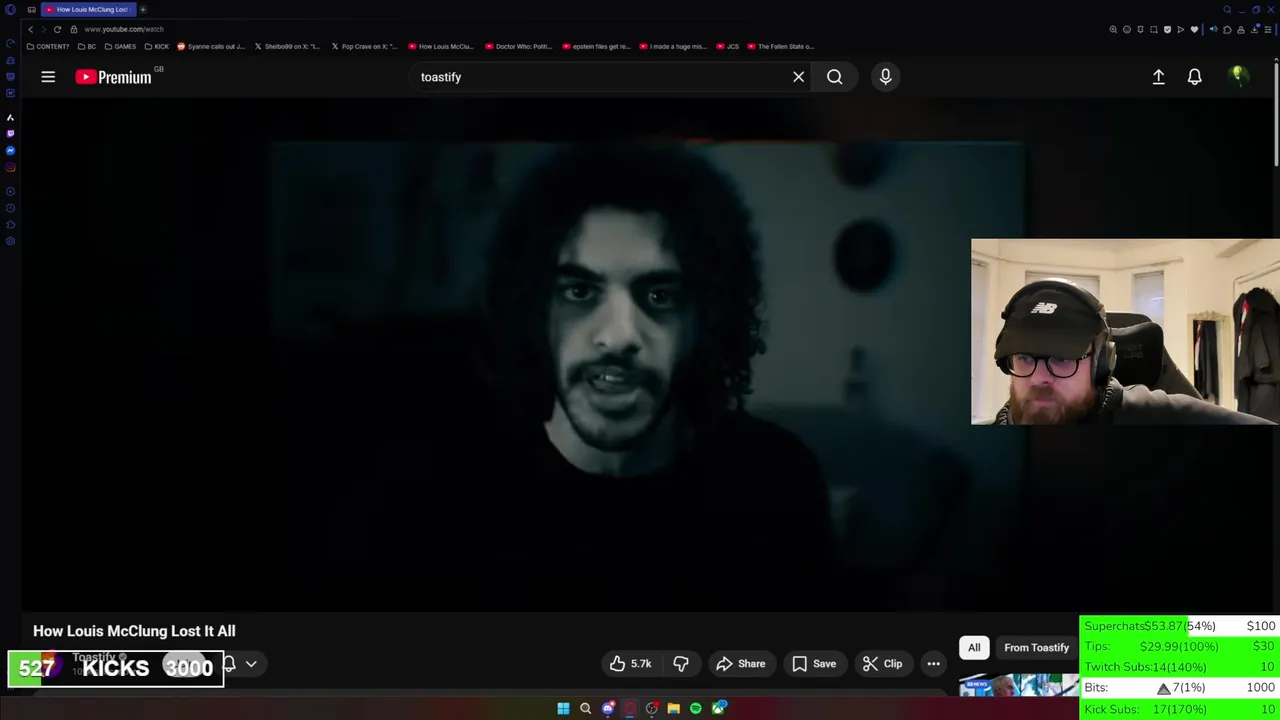
Task: Open the CONTENT? bookmarks folder
Action: (48, 46)
